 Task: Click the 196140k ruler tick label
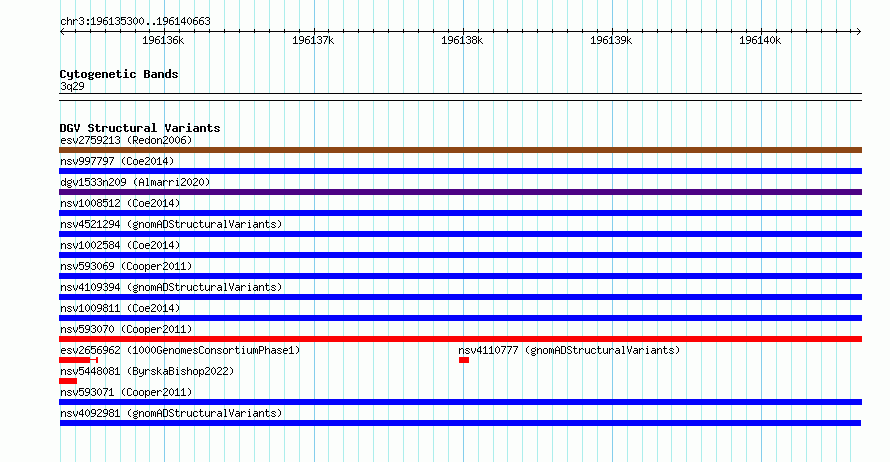tap(760, 40)
